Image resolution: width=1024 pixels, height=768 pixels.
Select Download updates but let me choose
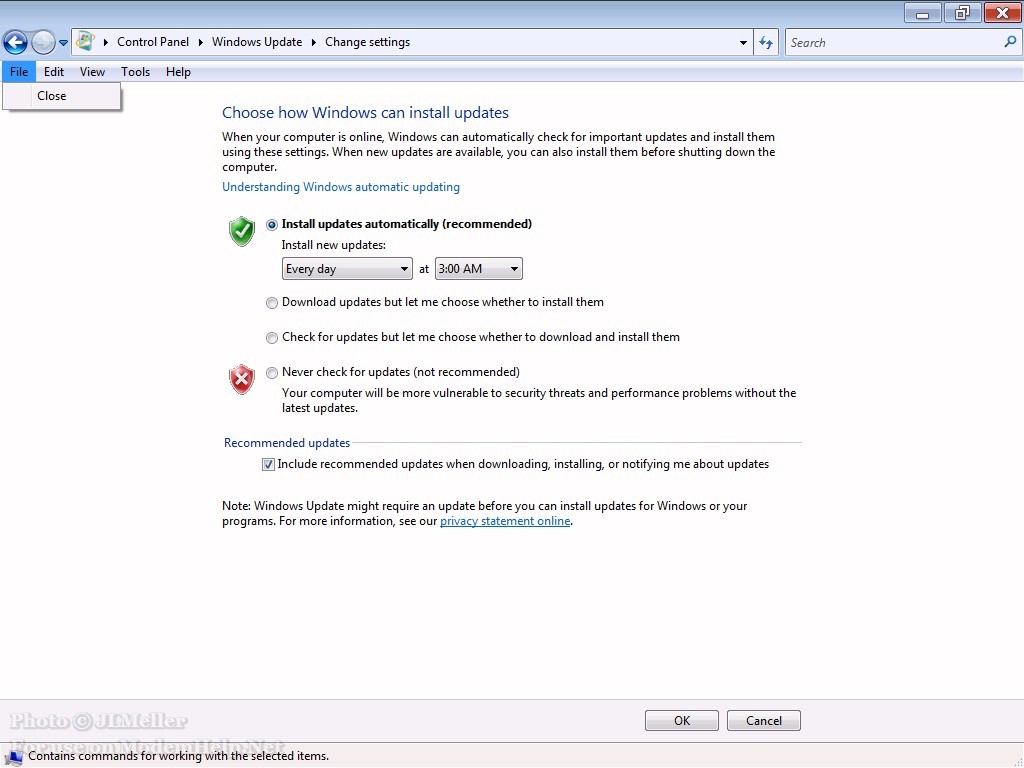pyautogui.click(x=272, y=303)
